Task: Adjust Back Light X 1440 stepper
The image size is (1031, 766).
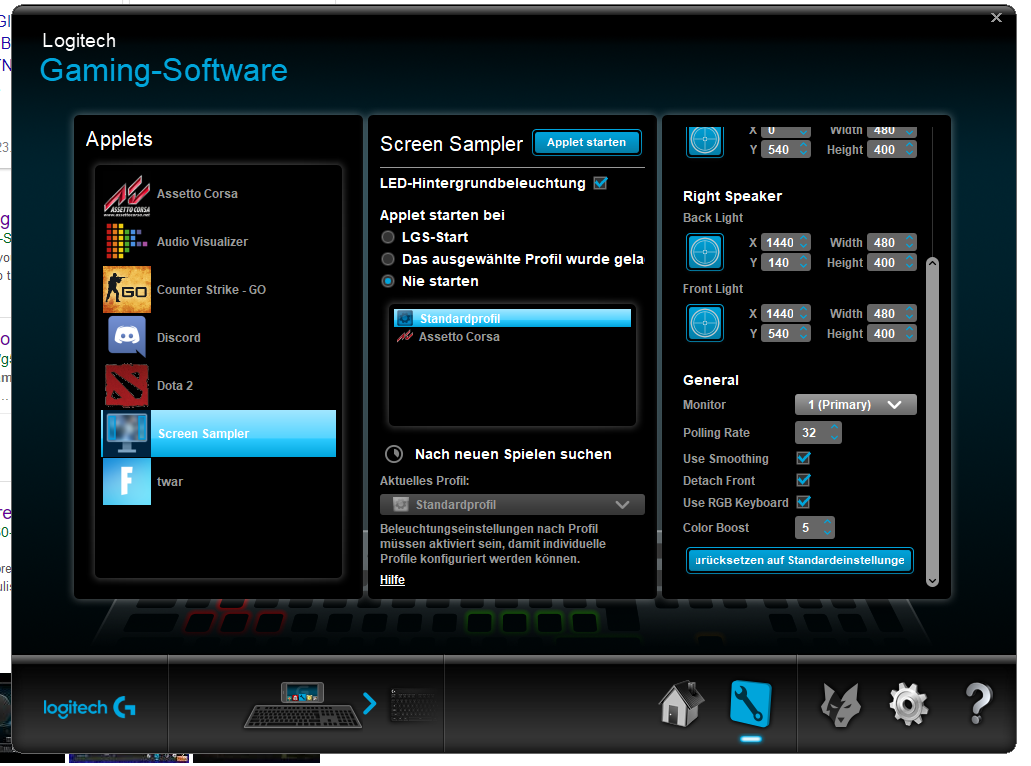Action: point(803,243)
